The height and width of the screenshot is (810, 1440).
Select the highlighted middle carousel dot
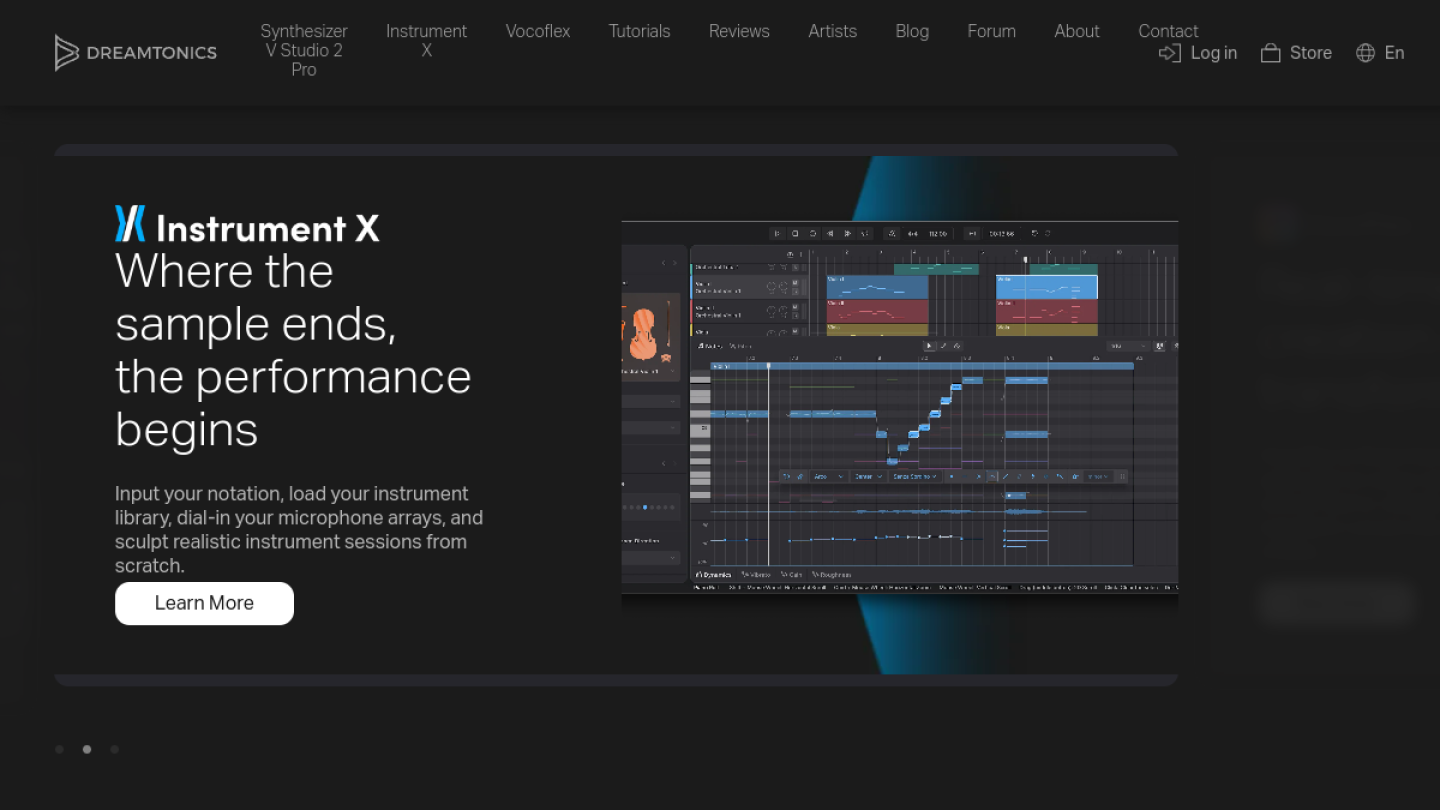(x=87, y=749)
